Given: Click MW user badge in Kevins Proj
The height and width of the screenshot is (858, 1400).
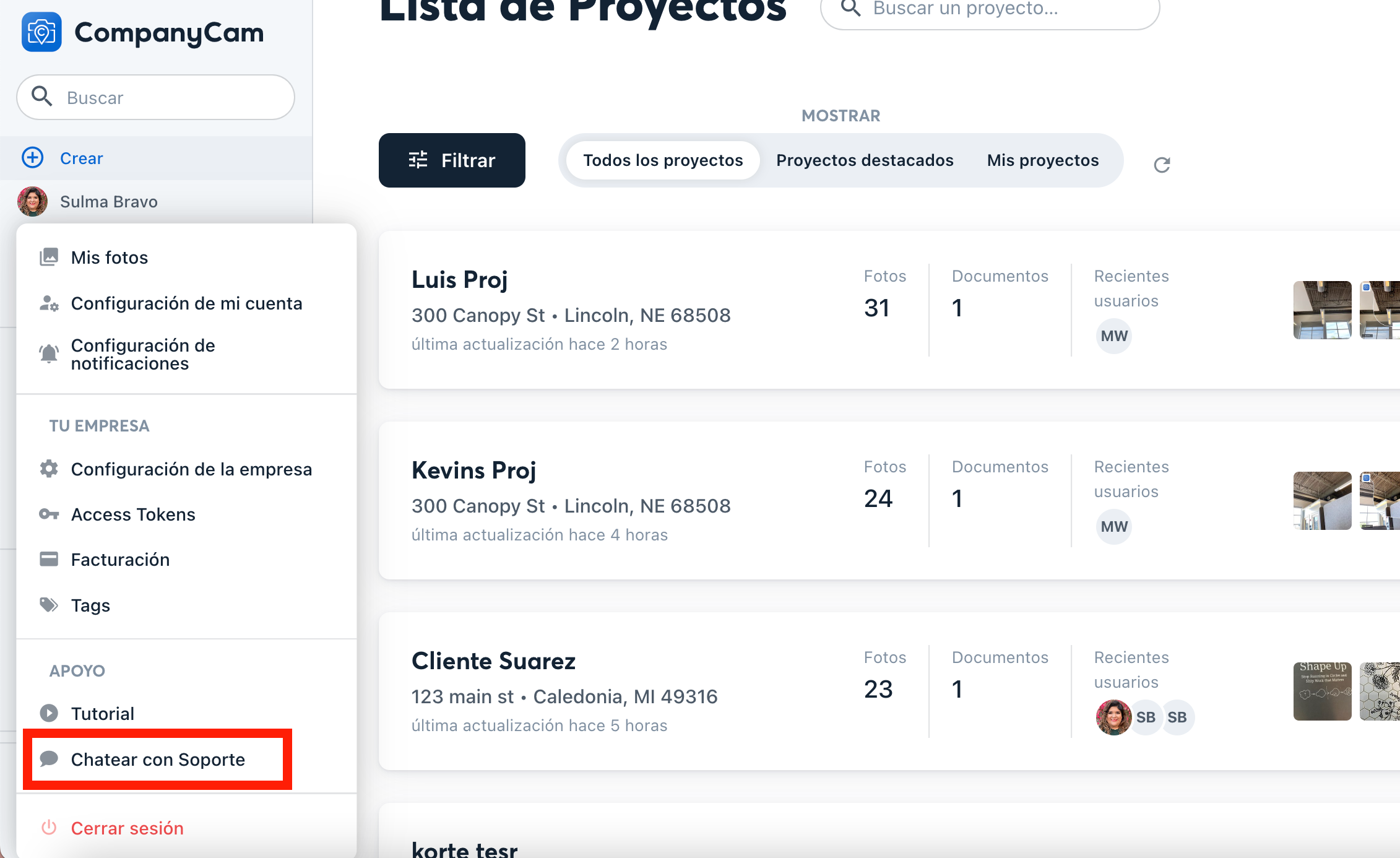Looking at the screenshot, I should (1114, 527).
